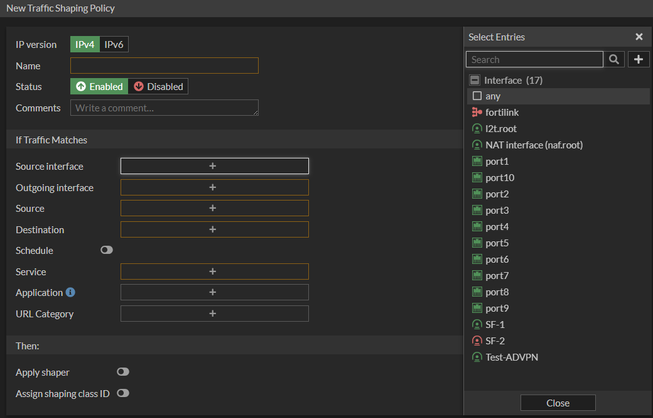This screenshot has height=418, width=653.
Task: Set Status to Disabled
Action: click(159, 87)
